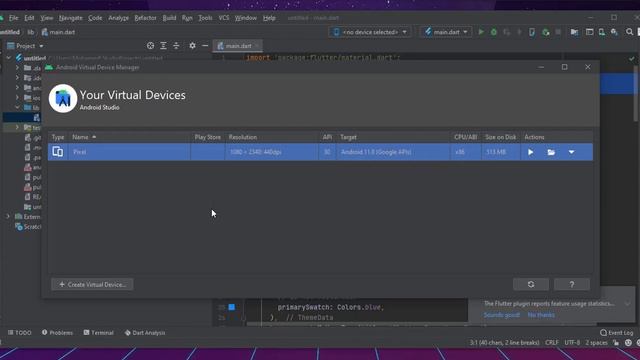This screenshot has width=640, height=360.
Task: Select Scratches and Consoles tree item
Action: coord(28,227)
